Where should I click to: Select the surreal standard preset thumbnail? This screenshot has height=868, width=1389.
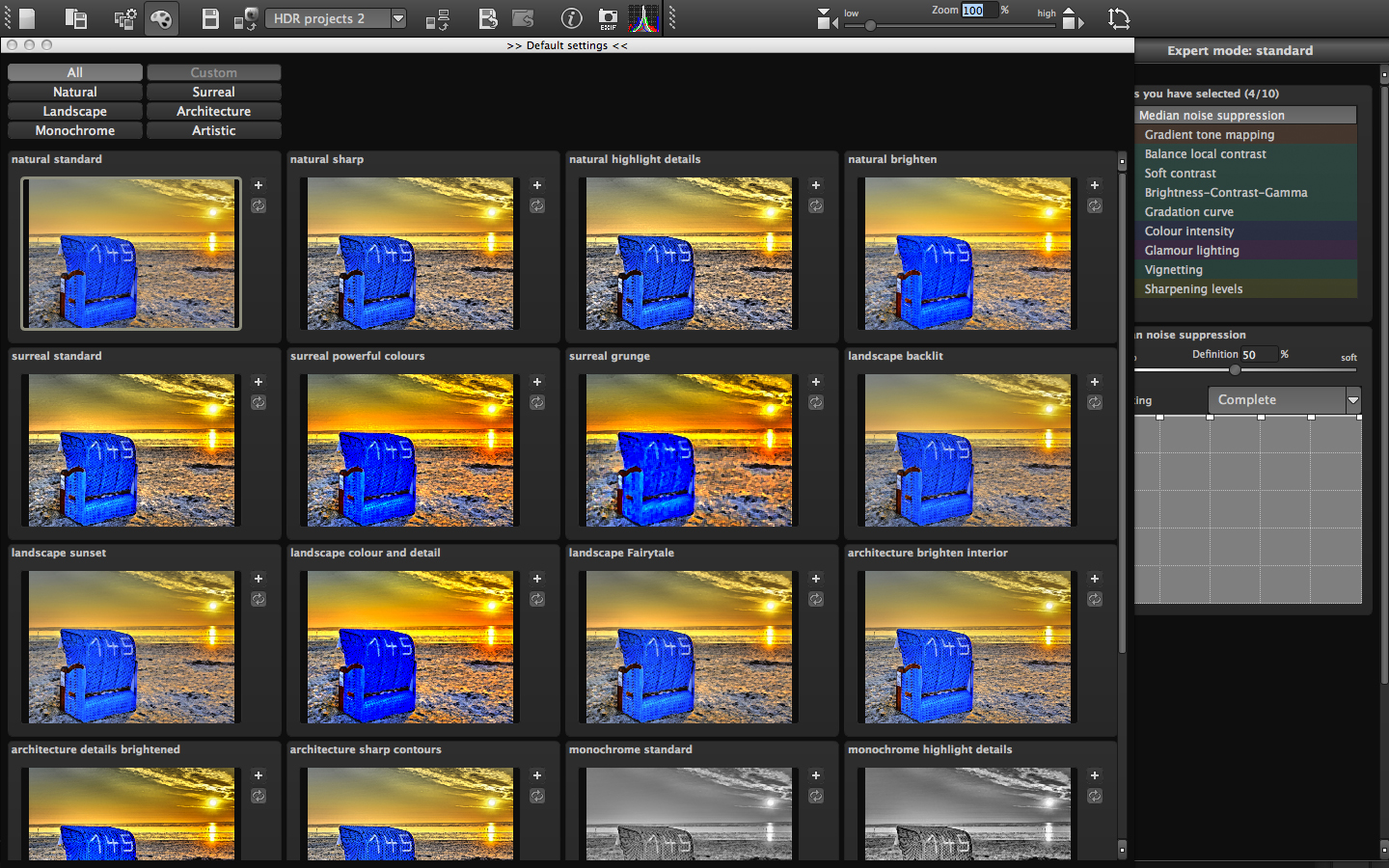click(131, 450)
